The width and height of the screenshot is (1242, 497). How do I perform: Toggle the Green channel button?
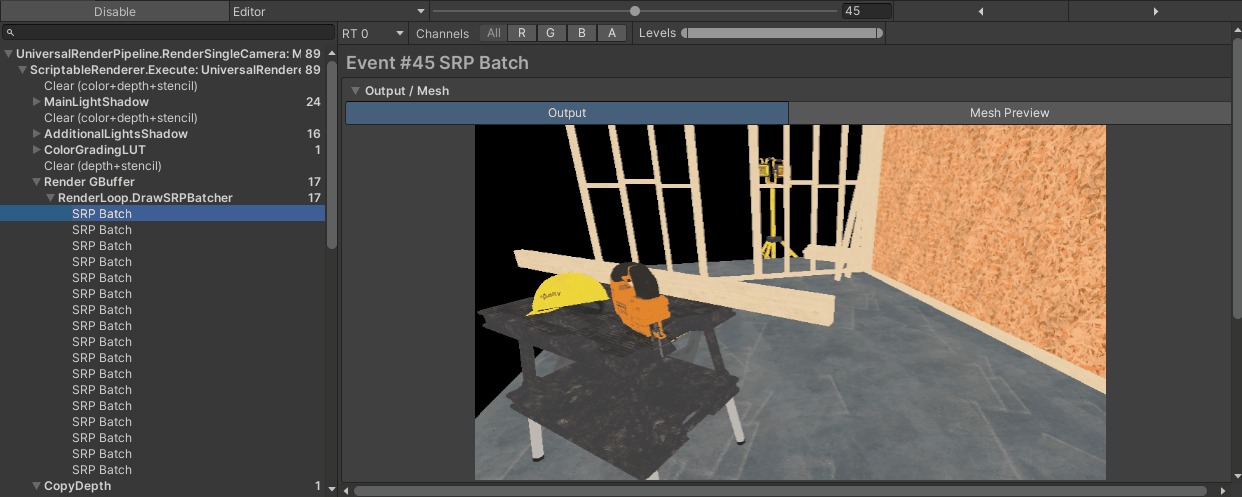pos(550,33)
